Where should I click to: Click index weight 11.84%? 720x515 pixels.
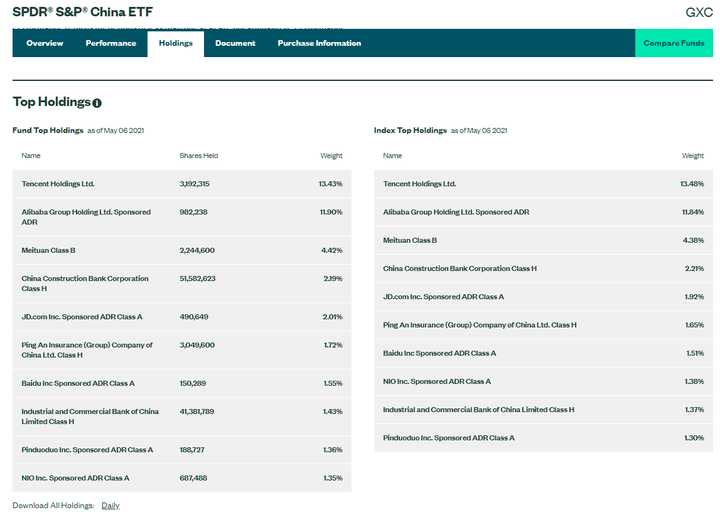[x=693, y=212]
